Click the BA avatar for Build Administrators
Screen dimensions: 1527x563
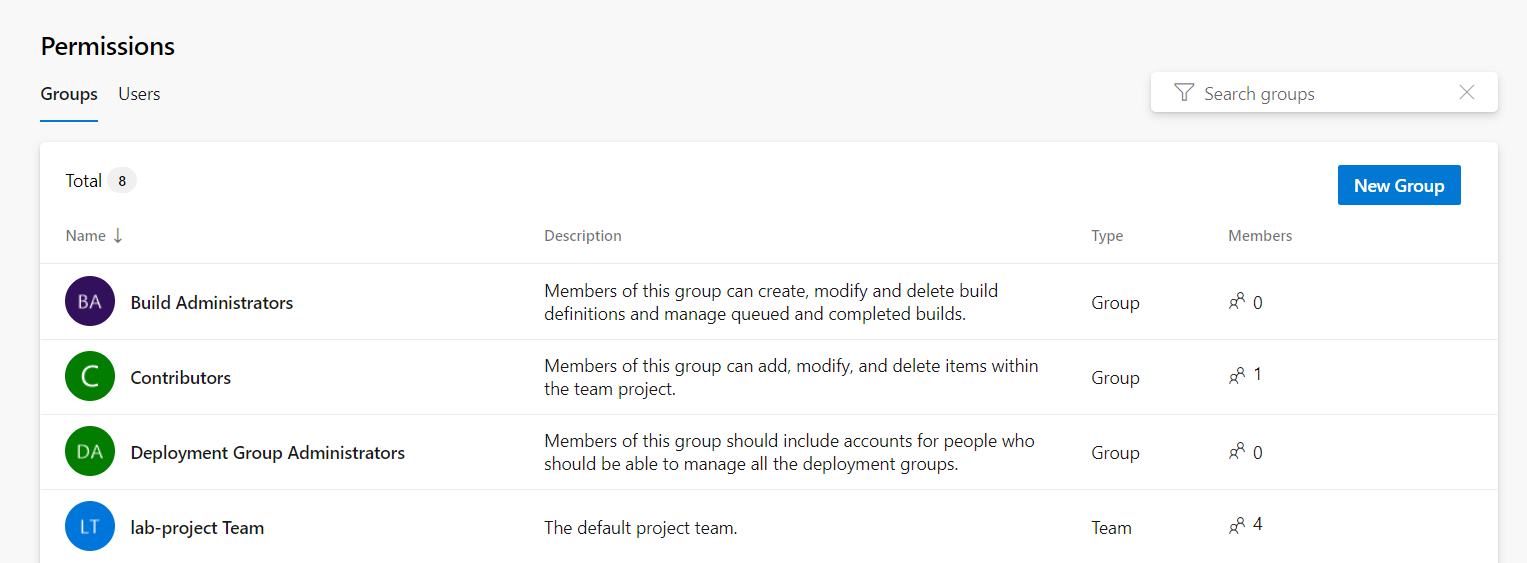tap(90, 301)
